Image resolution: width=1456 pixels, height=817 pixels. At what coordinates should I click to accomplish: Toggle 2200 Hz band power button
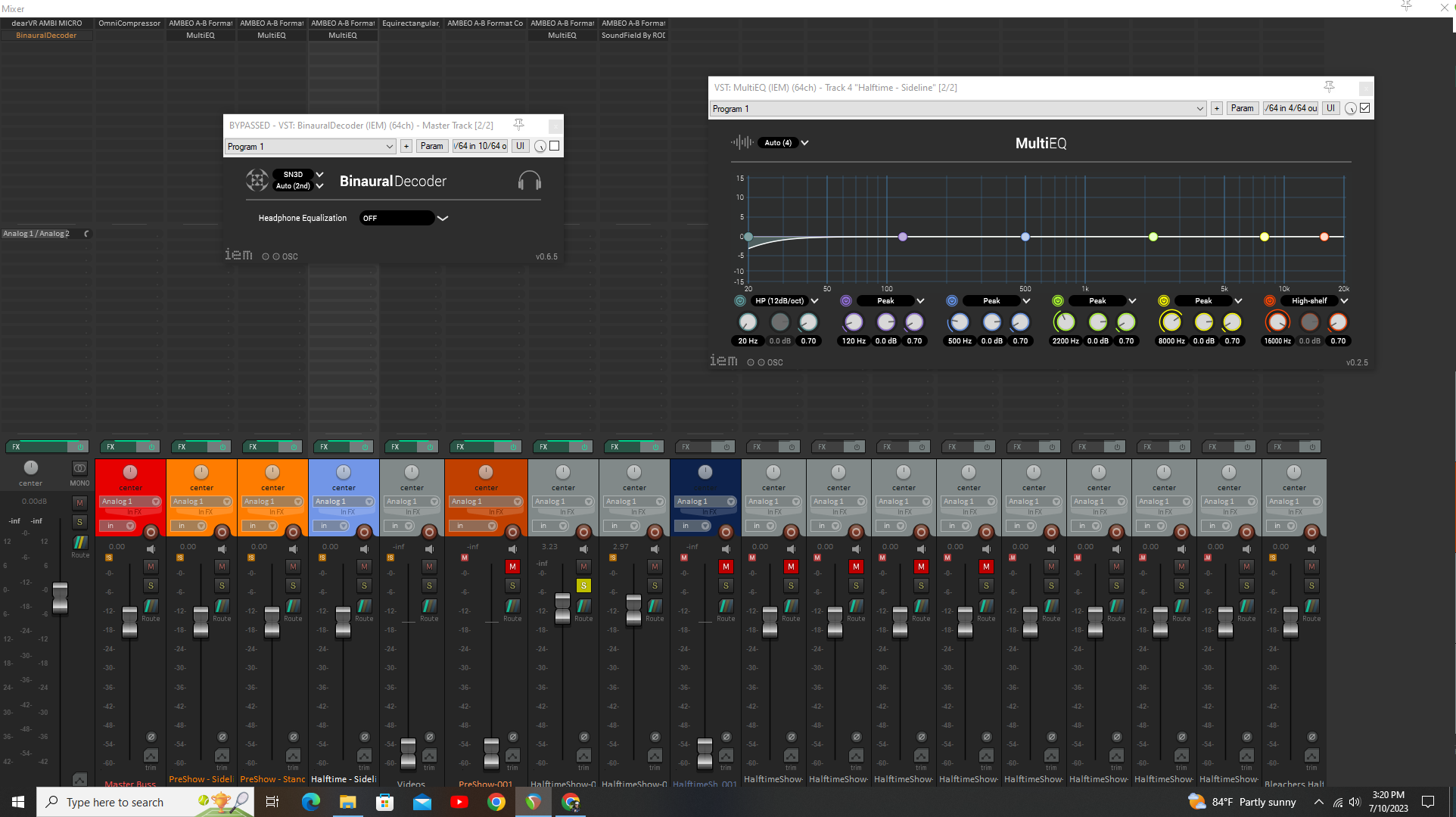pos(1058,301)
